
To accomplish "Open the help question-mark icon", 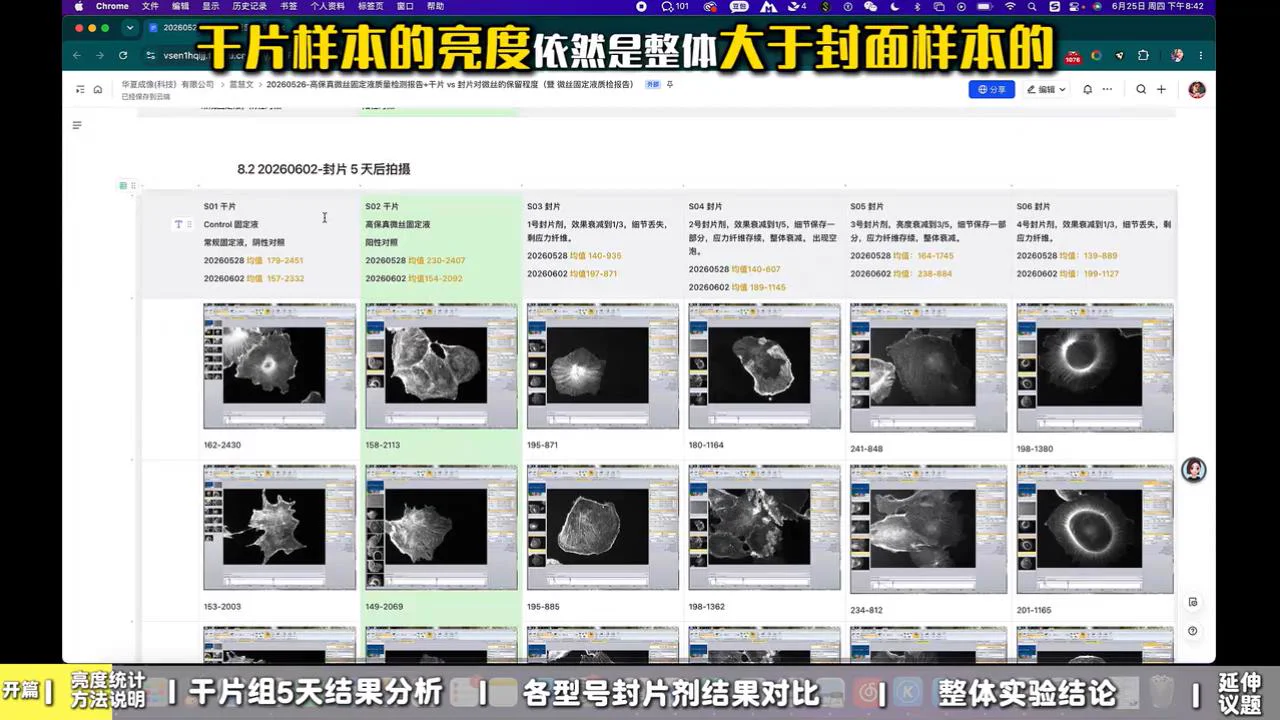I will [1193, 631].
